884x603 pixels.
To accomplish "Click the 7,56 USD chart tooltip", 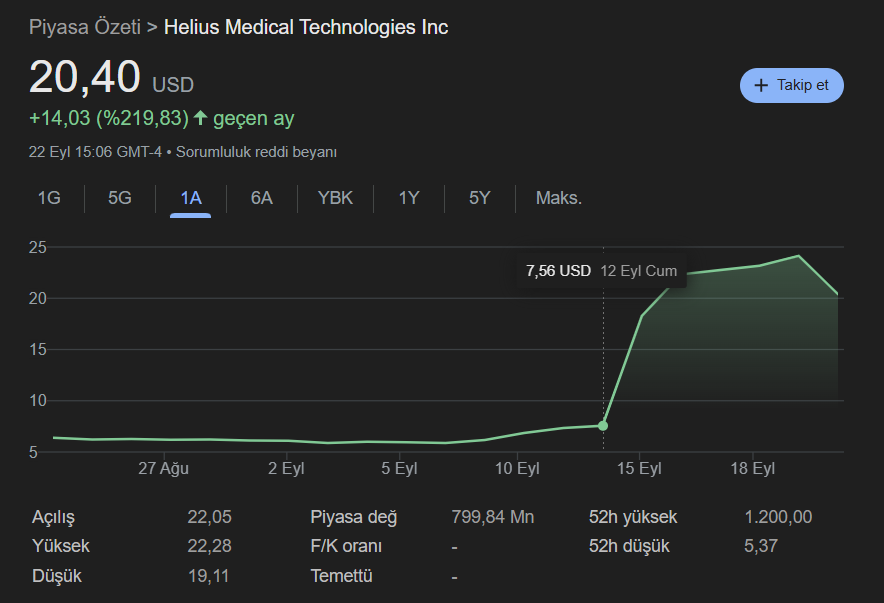I will click(602, 271).
